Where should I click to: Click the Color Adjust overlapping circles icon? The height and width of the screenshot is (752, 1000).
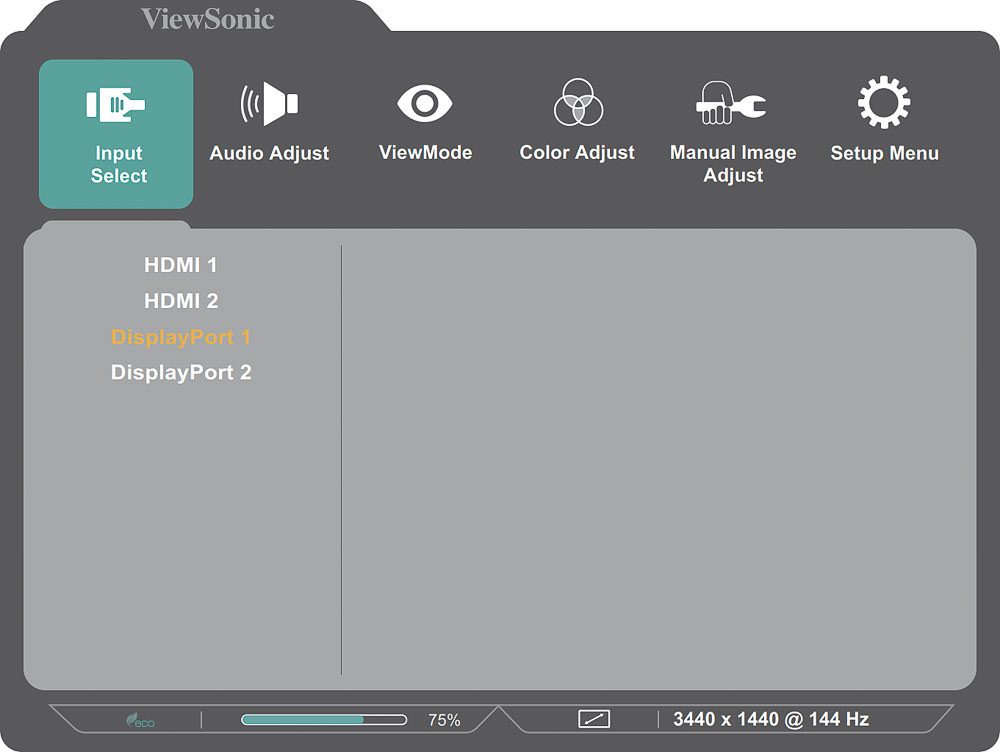coord(578,103)
